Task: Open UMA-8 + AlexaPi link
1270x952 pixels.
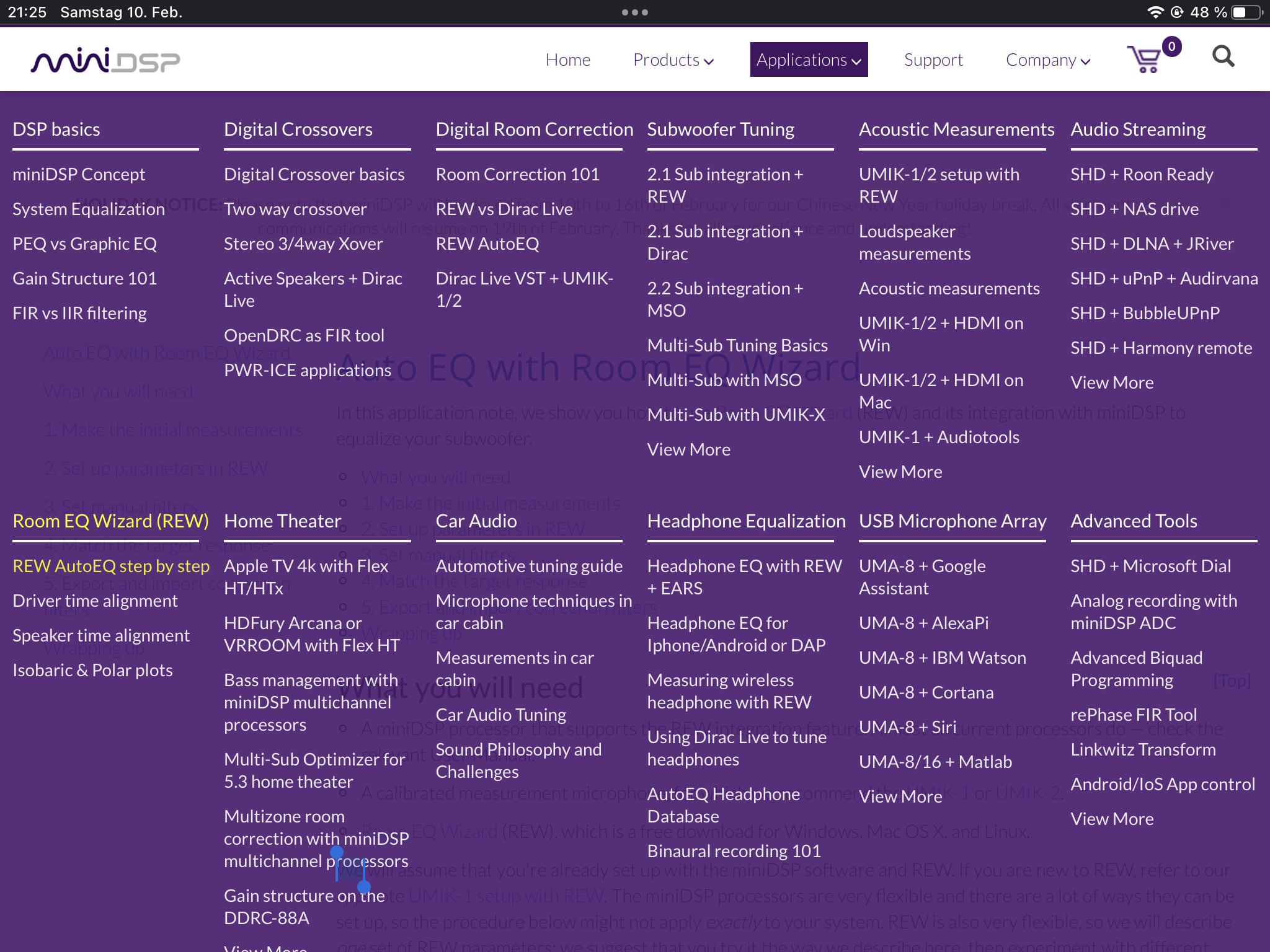Action: click(x=923, y=623)
